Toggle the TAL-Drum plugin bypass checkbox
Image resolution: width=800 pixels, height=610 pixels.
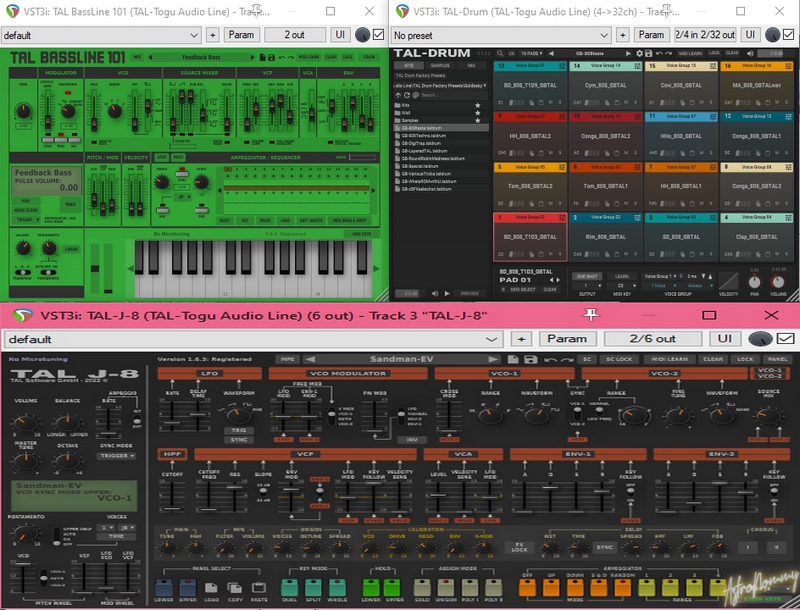point(789,34)
